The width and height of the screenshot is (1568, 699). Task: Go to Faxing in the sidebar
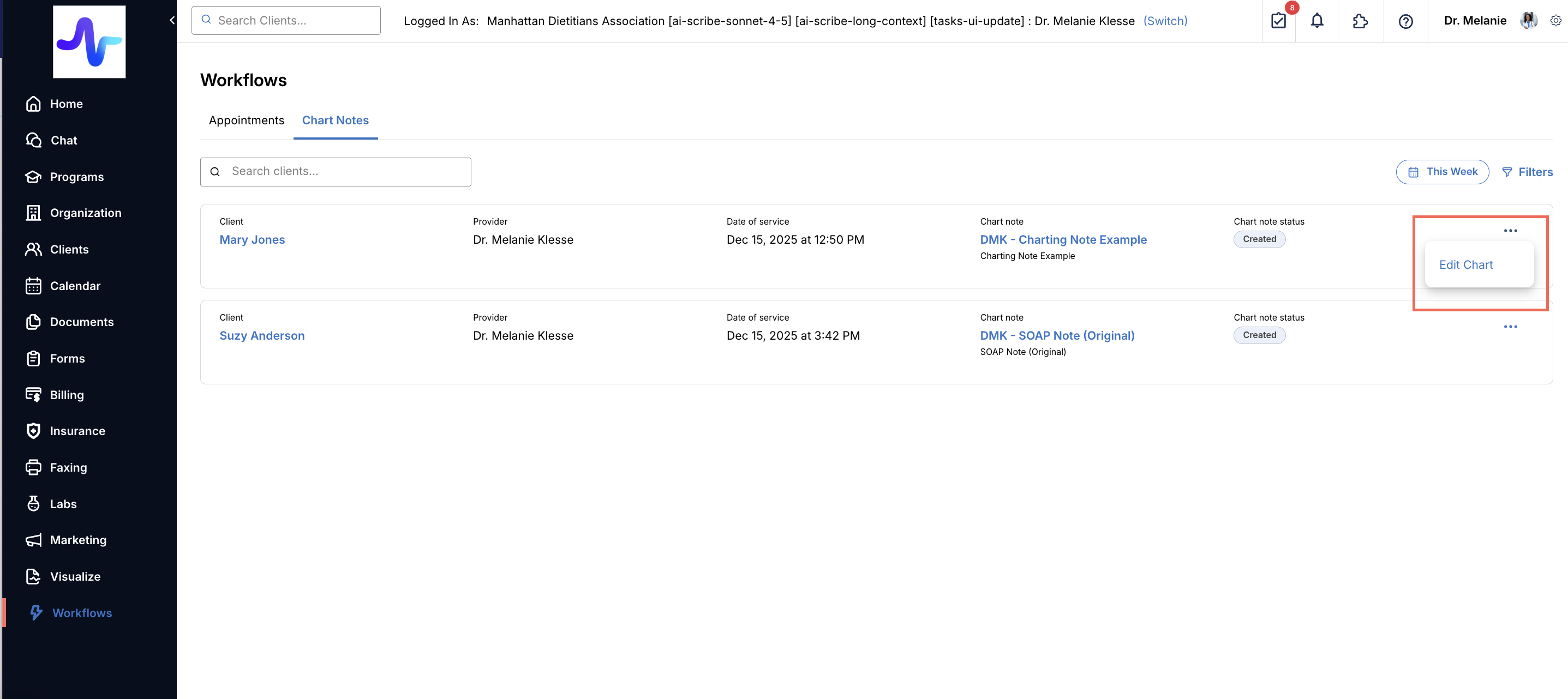pyautogui.click(x=68, y=467)
